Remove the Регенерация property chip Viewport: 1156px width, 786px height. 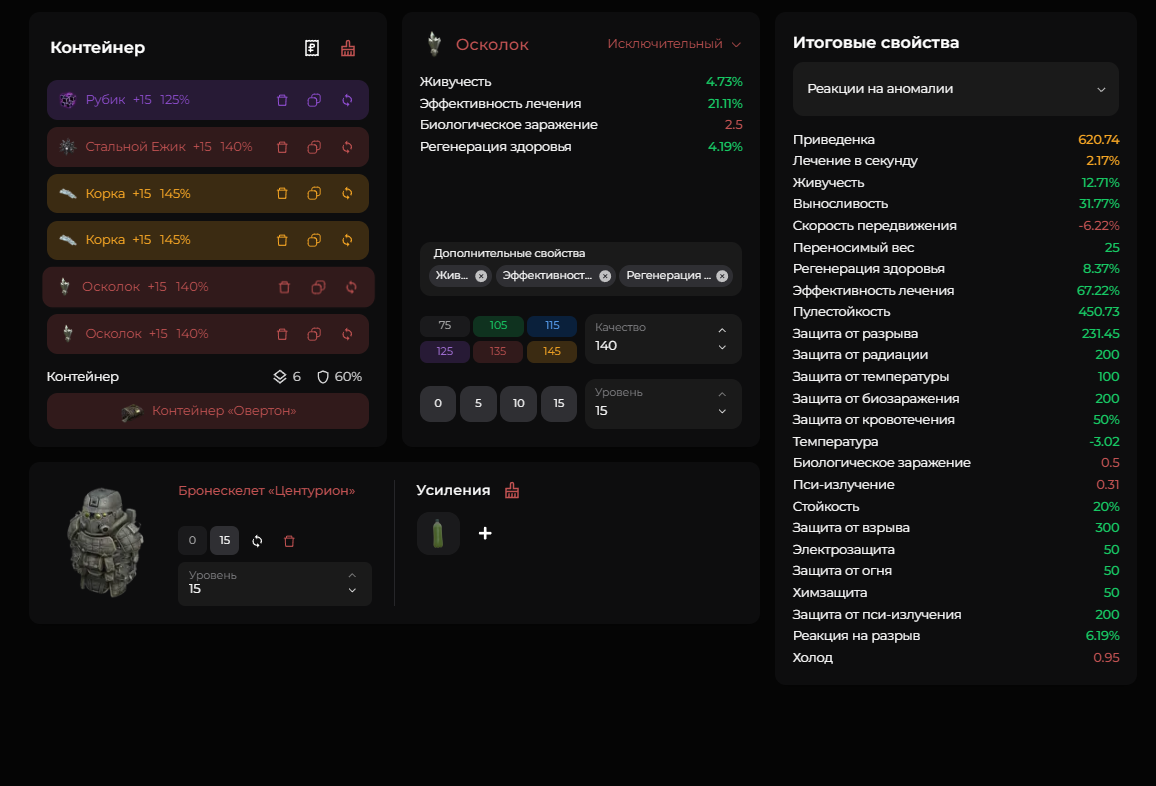pos(722,277)
